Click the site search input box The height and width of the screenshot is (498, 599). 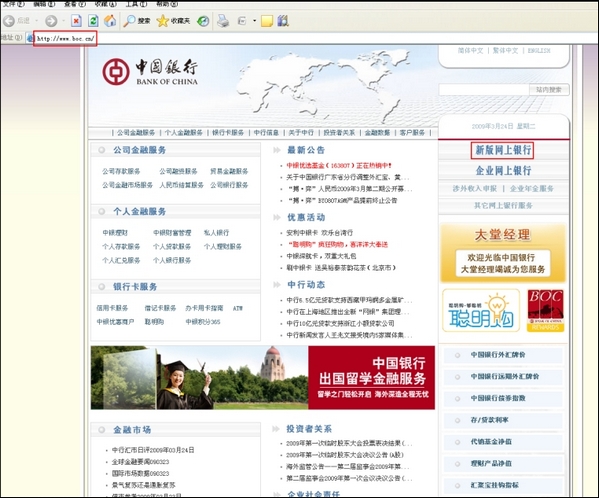[x=484, y=90]
